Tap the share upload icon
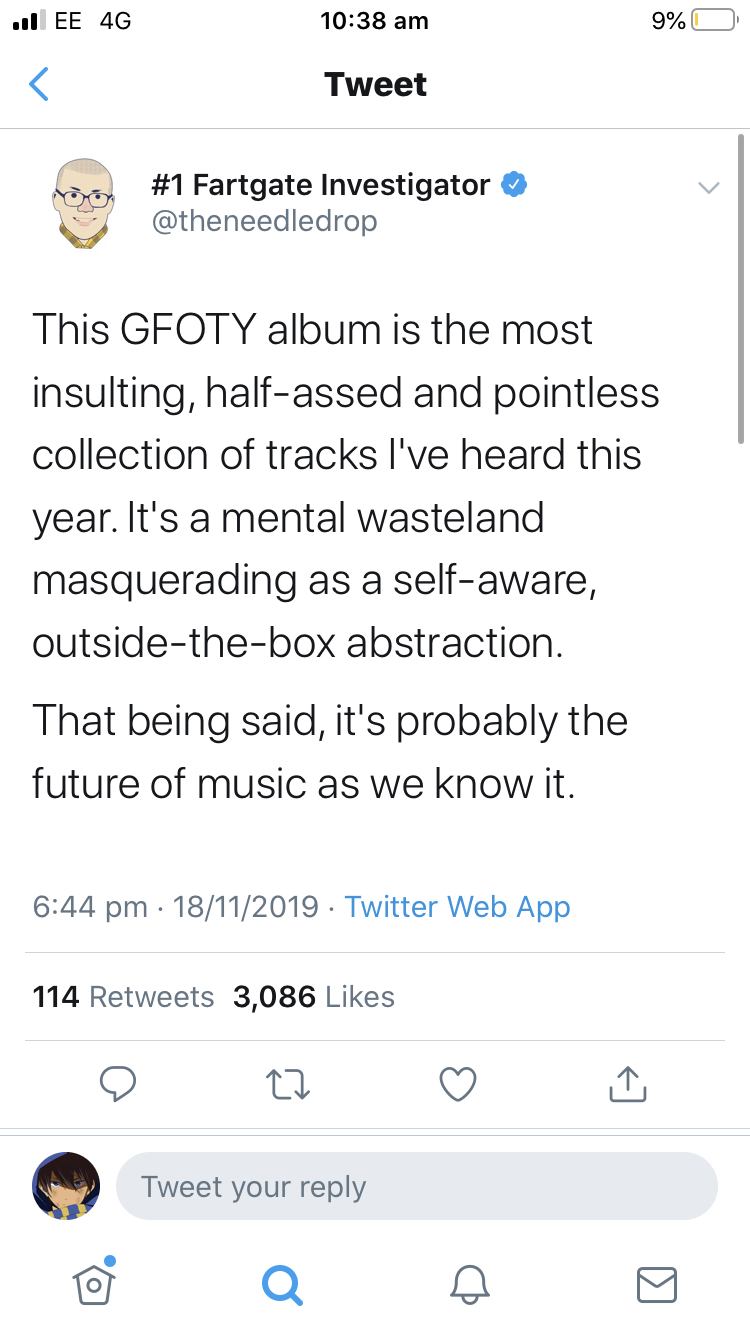Image resolution: width=750 pixels, height=1334 pixels. point(628,1083)
